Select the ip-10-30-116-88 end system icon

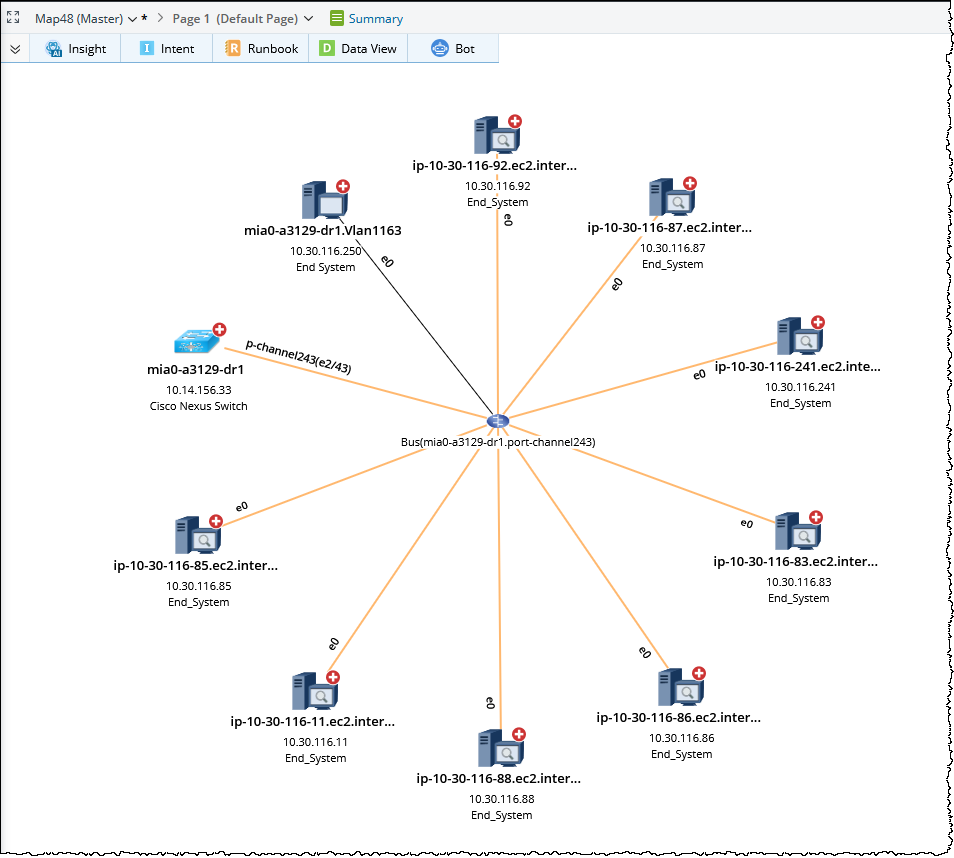pyautogui.click(x=501, y=748)
